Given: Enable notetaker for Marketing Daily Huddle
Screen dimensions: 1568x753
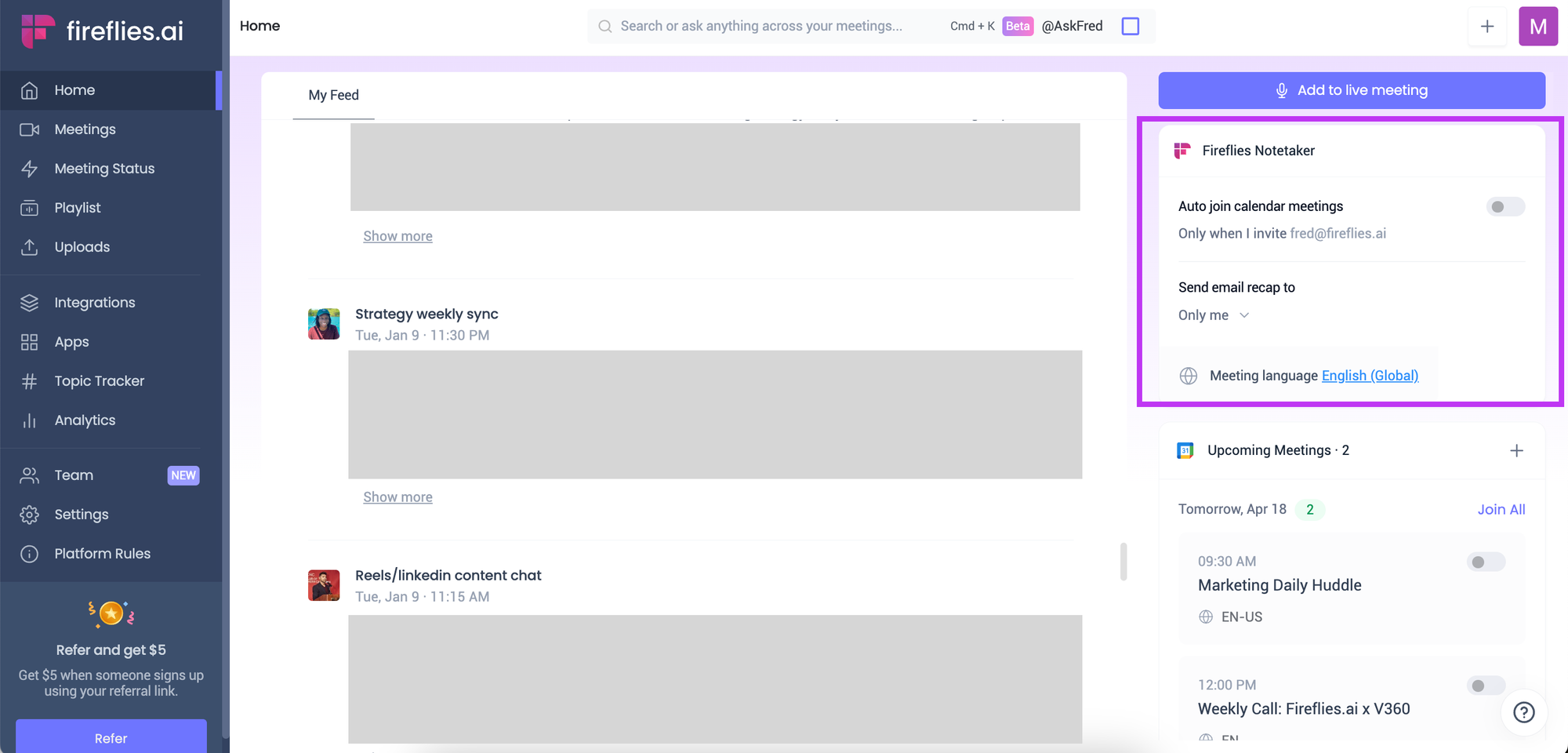Looking at the screenshot, I should pyautogui.click(x=1485, y=562).
